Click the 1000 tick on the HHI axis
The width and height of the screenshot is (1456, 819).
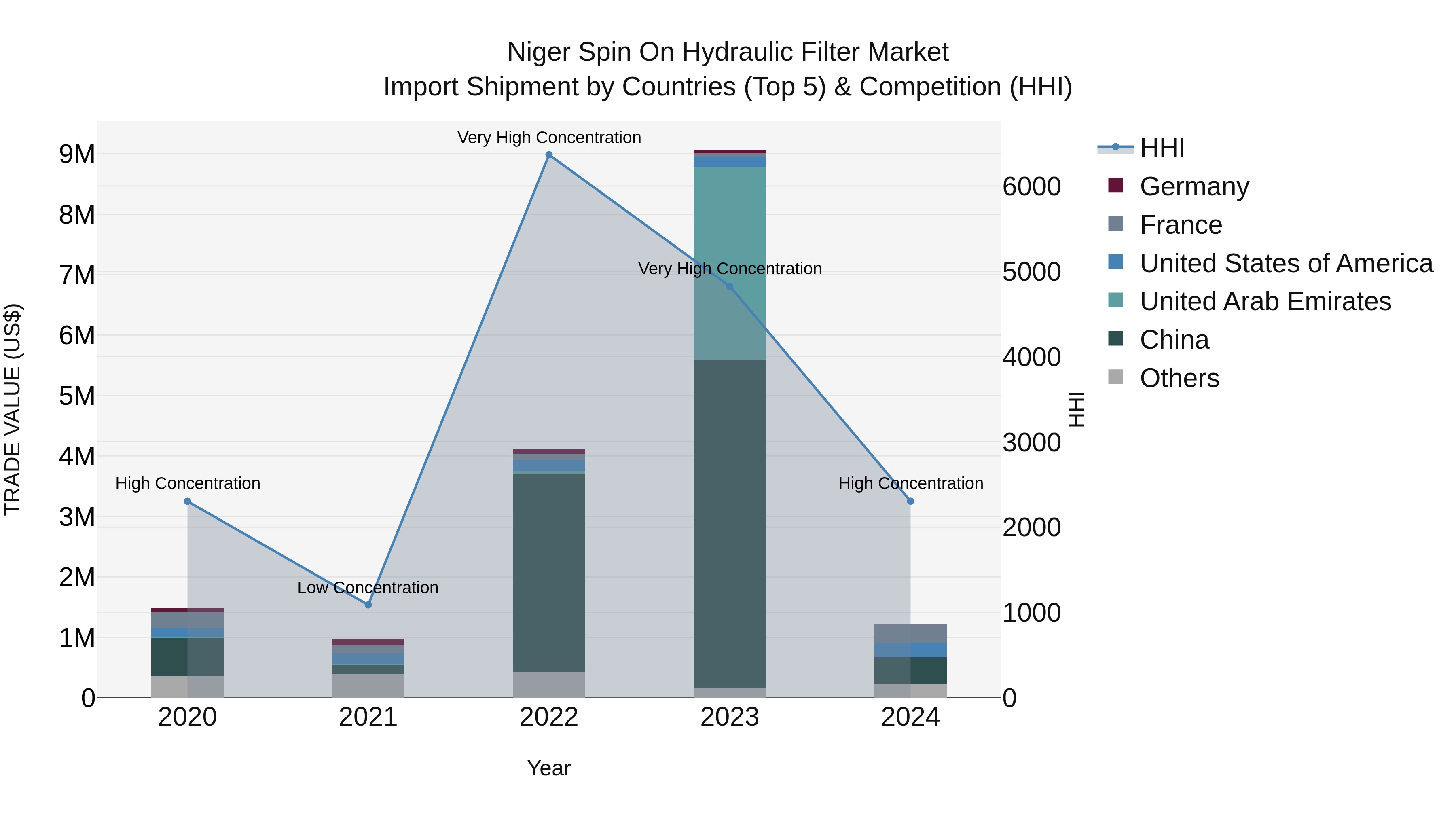pos(1032,613)
